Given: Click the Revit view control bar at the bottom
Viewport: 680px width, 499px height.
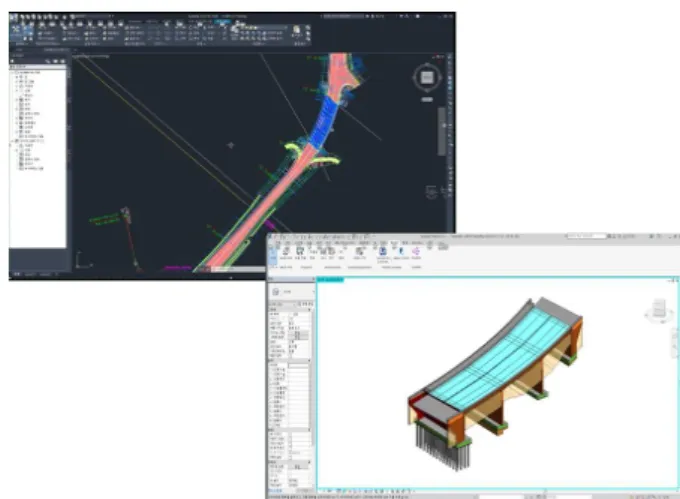Looking at the screenshot, I should [x=371, y=492].
